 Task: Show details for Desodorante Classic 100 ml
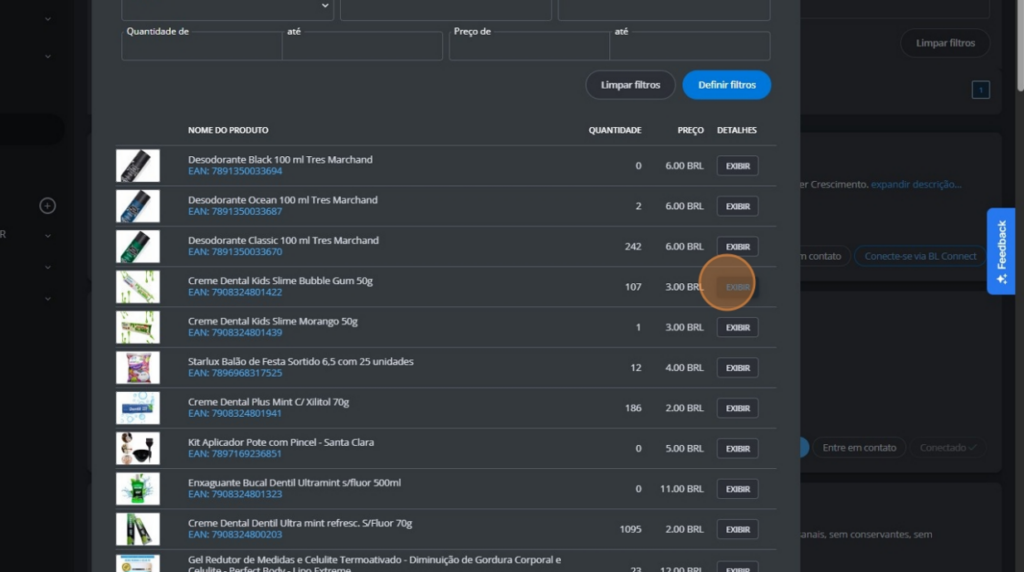[737, 247]
